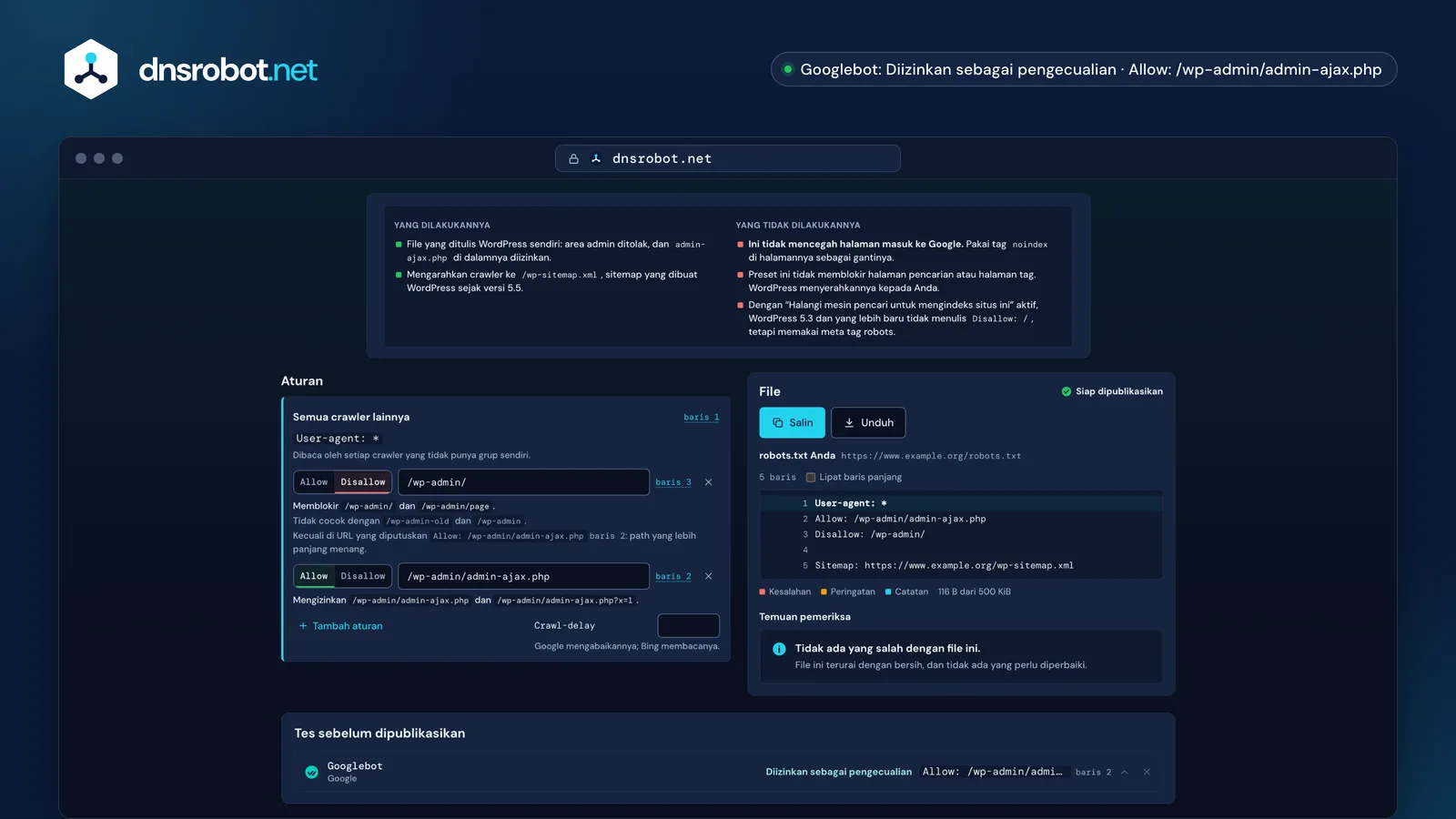The height and width of the screenshot is (819, 1456).
Task: Click the 'Tes sebelum dipublikasikan' heading
Action: click(x=379, y=733)
